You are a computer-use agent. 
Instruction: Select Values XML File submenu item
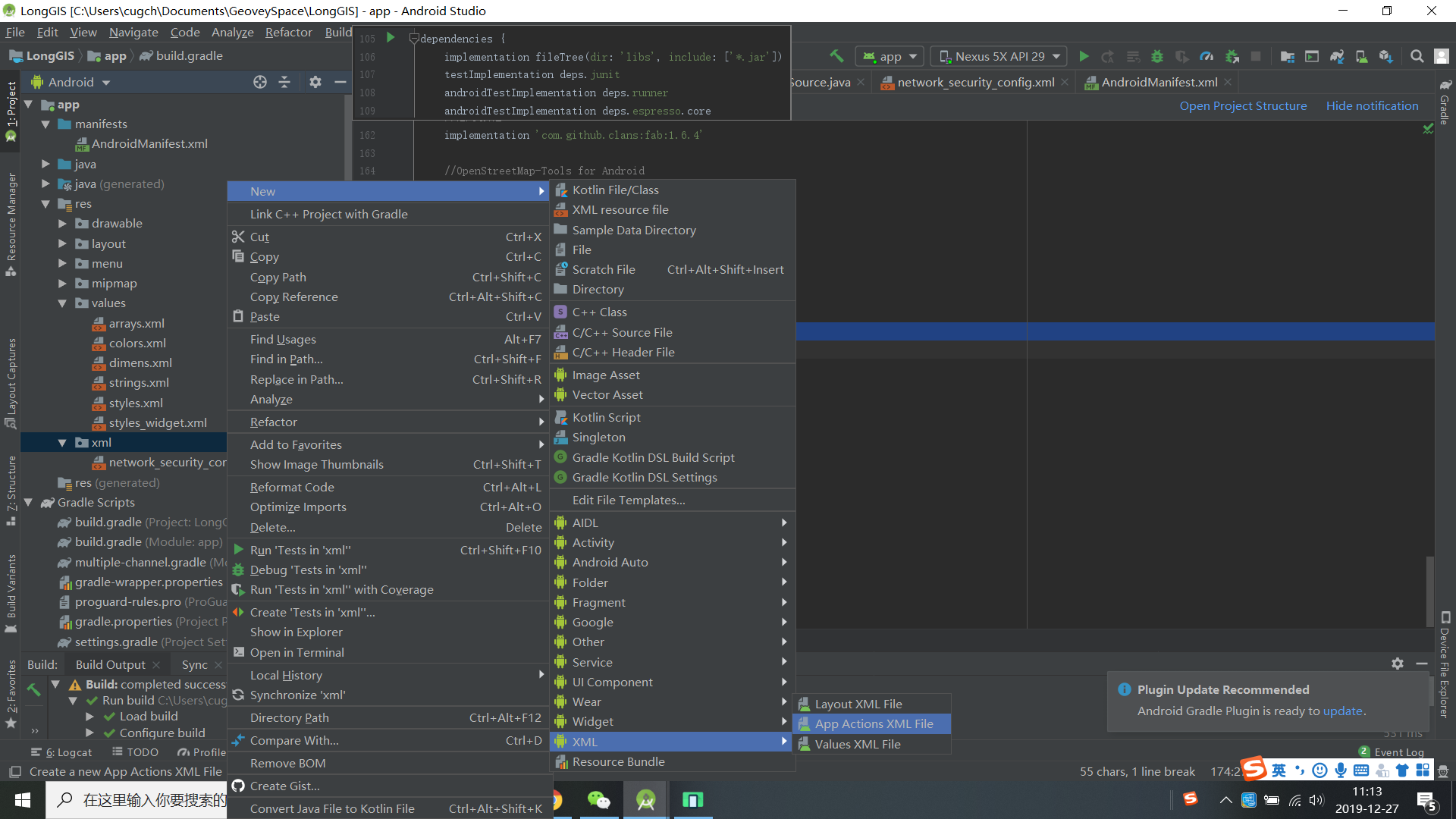click(871, 745)
